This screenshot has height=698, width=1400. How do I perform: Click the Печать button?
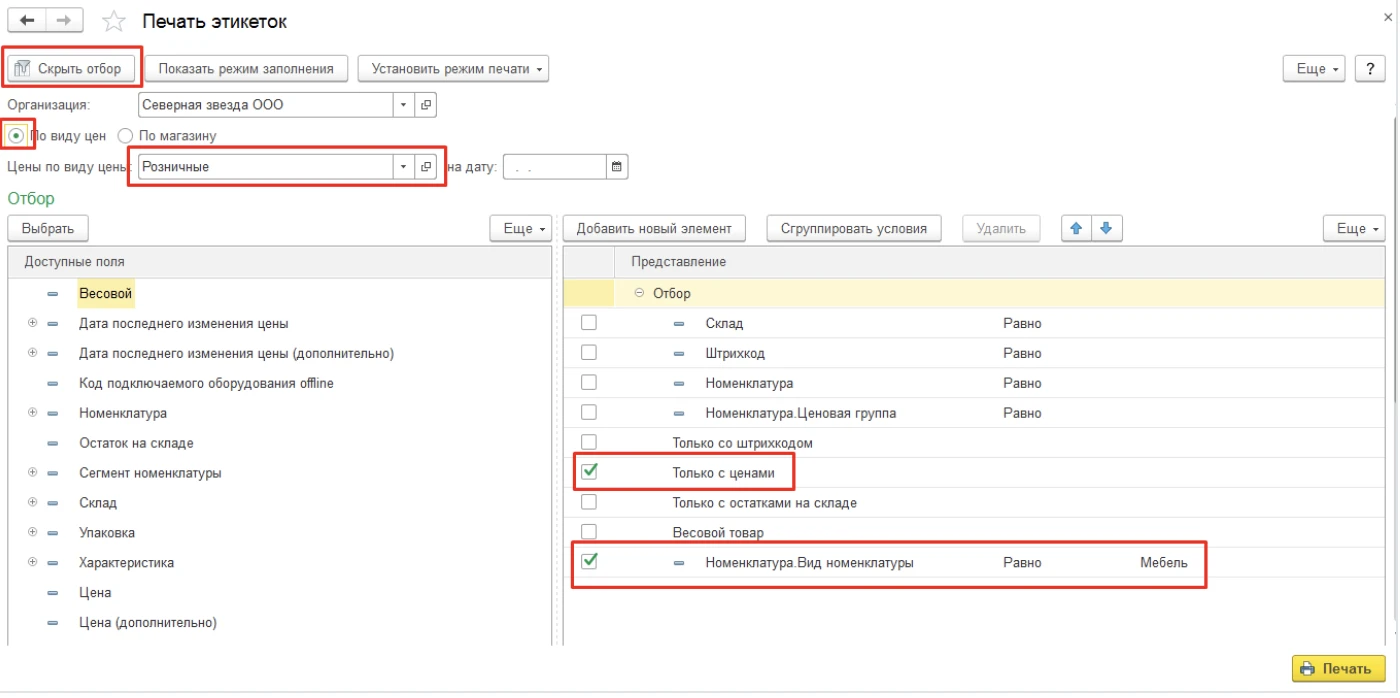click(x=1338, y=669)
